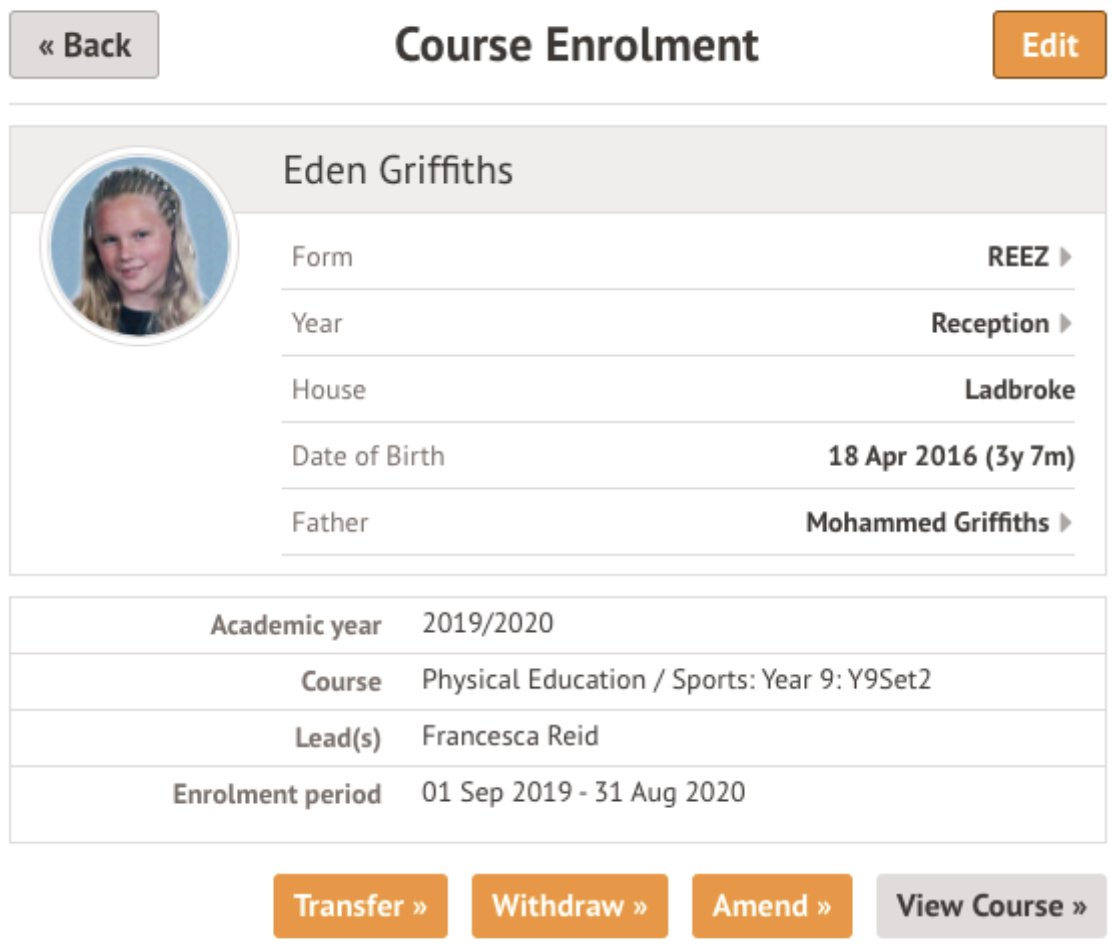Viewport: 1112px width, 952px height.
Task: Click the Back button
Action: coord(84,45)
